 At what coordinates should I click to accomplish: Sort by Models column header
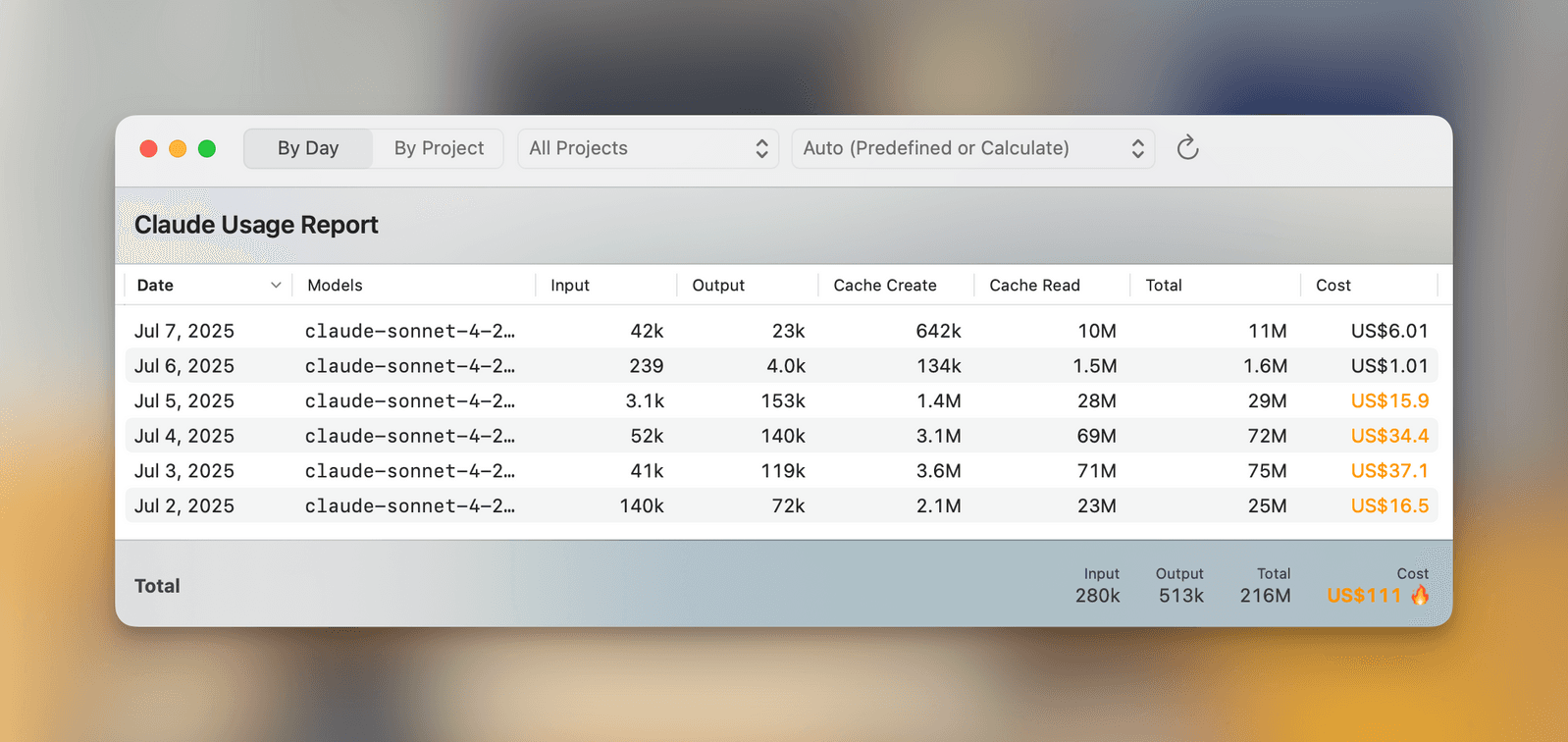coord(335,286)
